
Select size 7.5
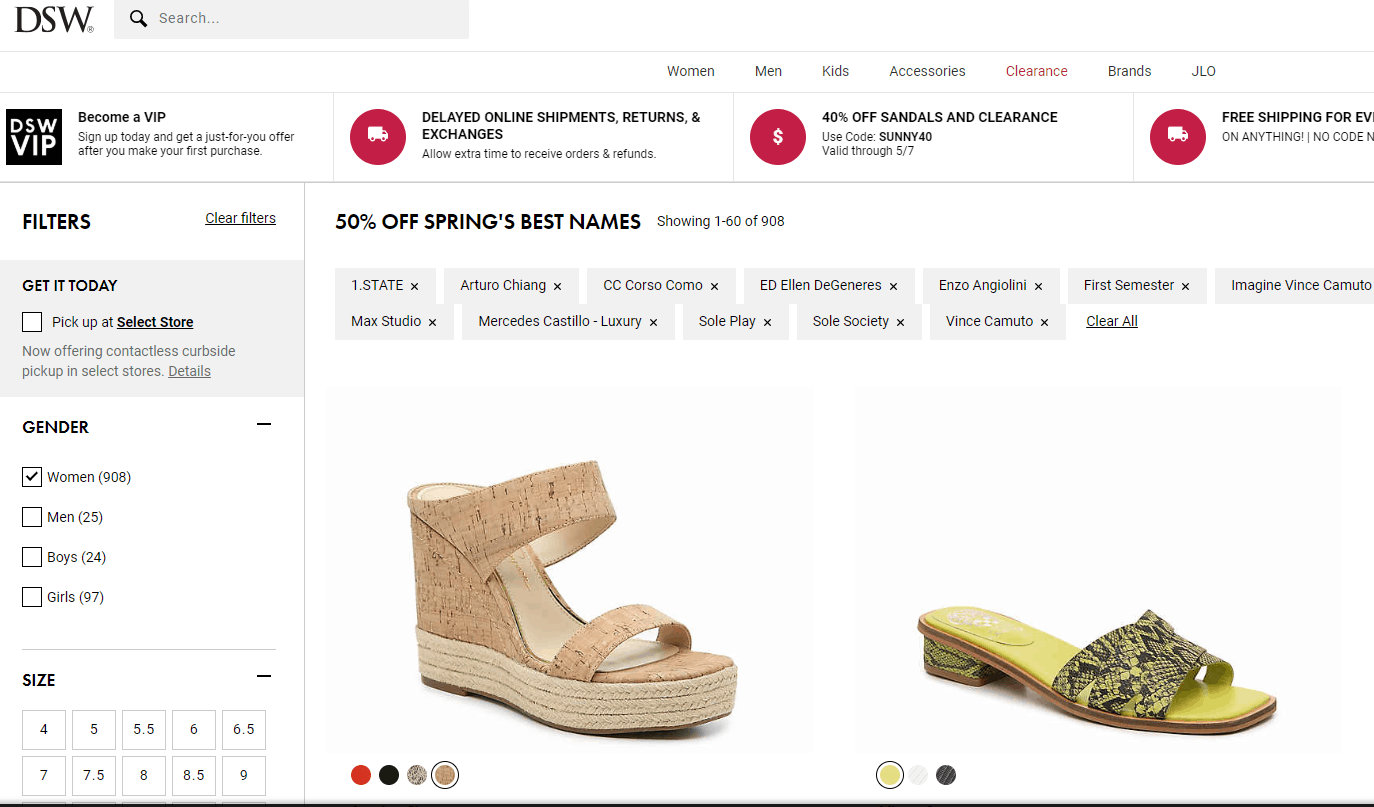(94, 776)
